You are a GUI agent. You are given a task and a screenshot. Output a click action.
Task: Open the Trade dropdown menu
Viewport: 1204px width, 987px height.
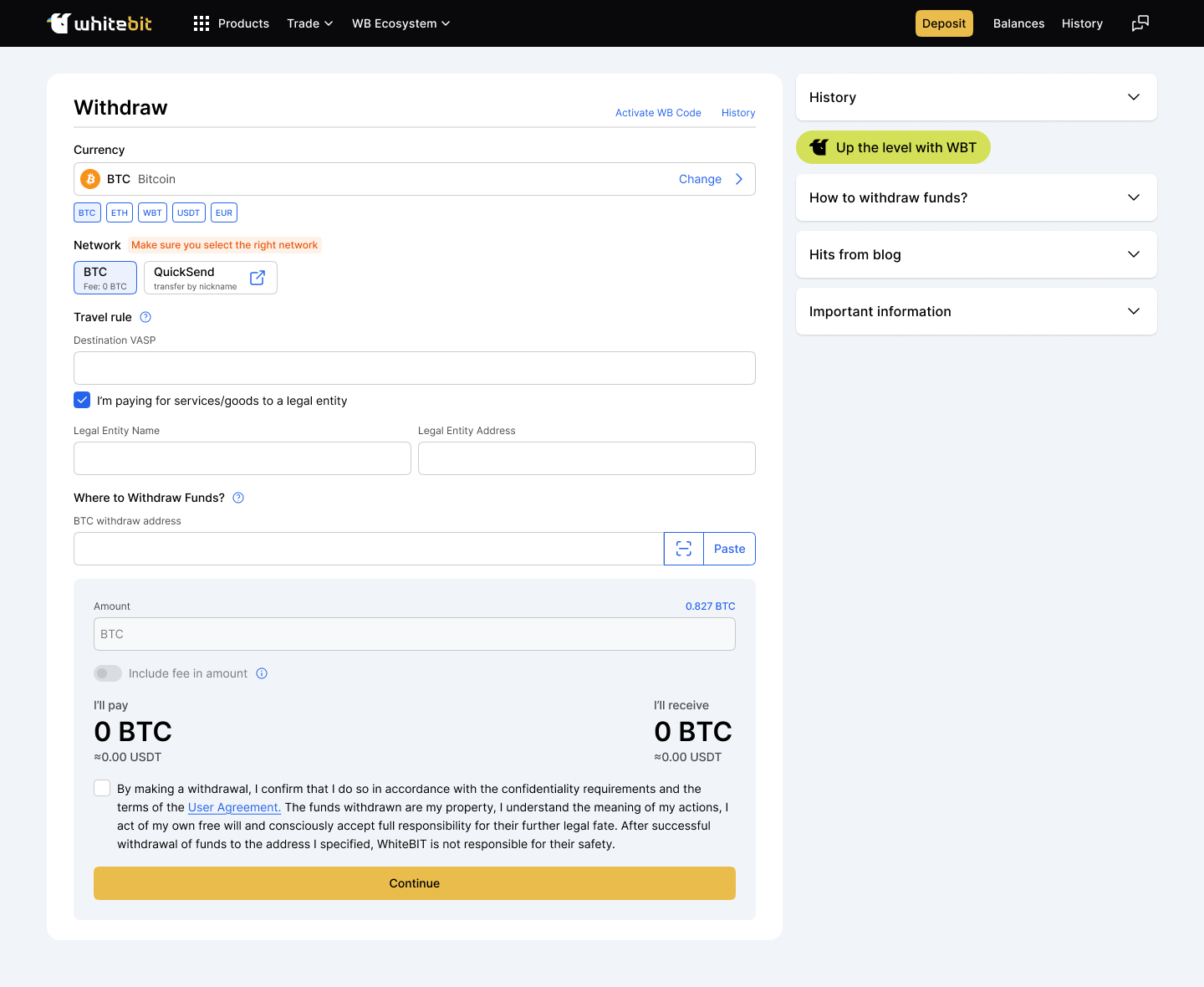tap(309, 23)
